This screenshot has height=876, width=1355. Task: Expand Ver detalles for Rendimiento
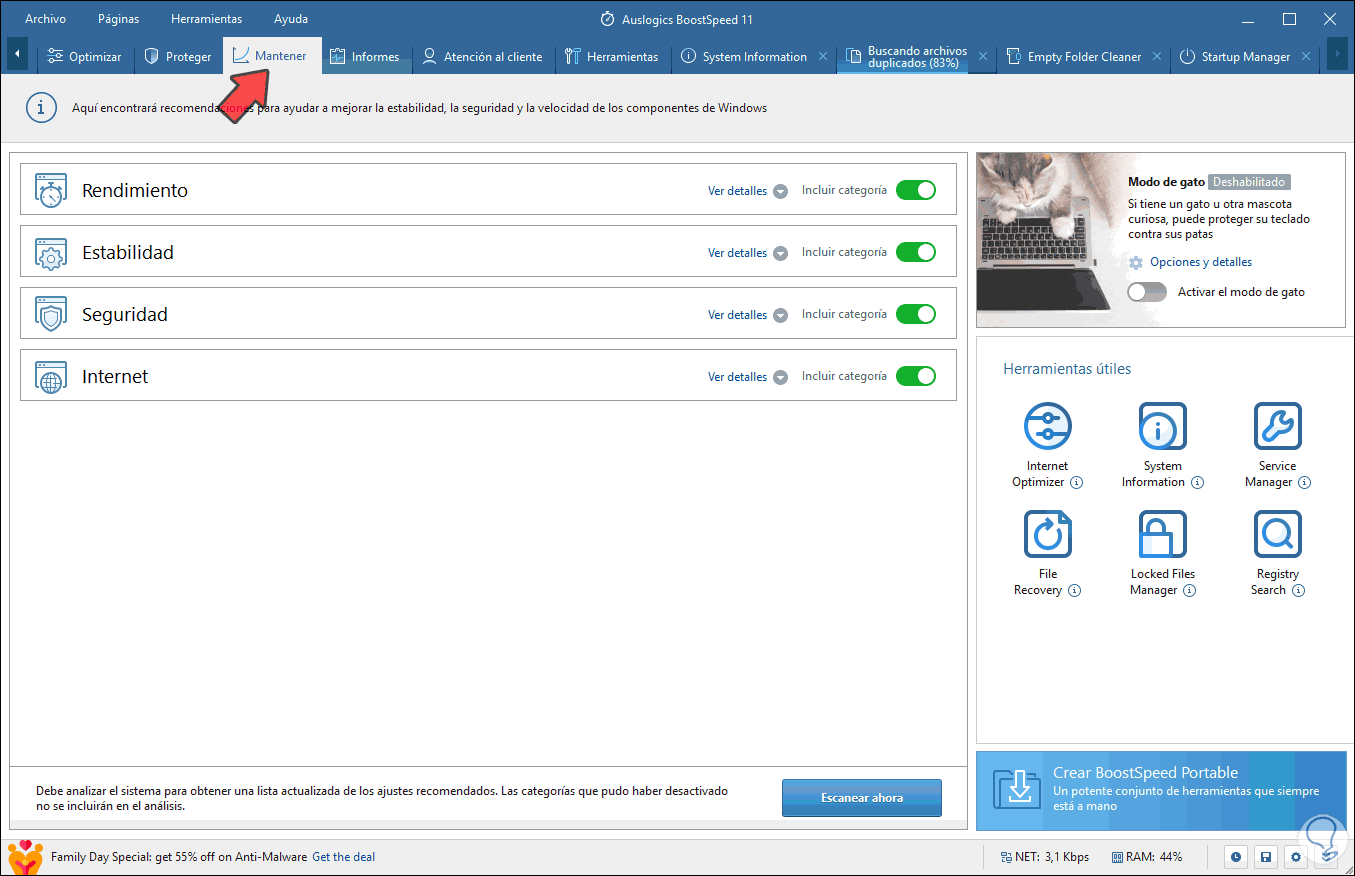pos(748,191)
